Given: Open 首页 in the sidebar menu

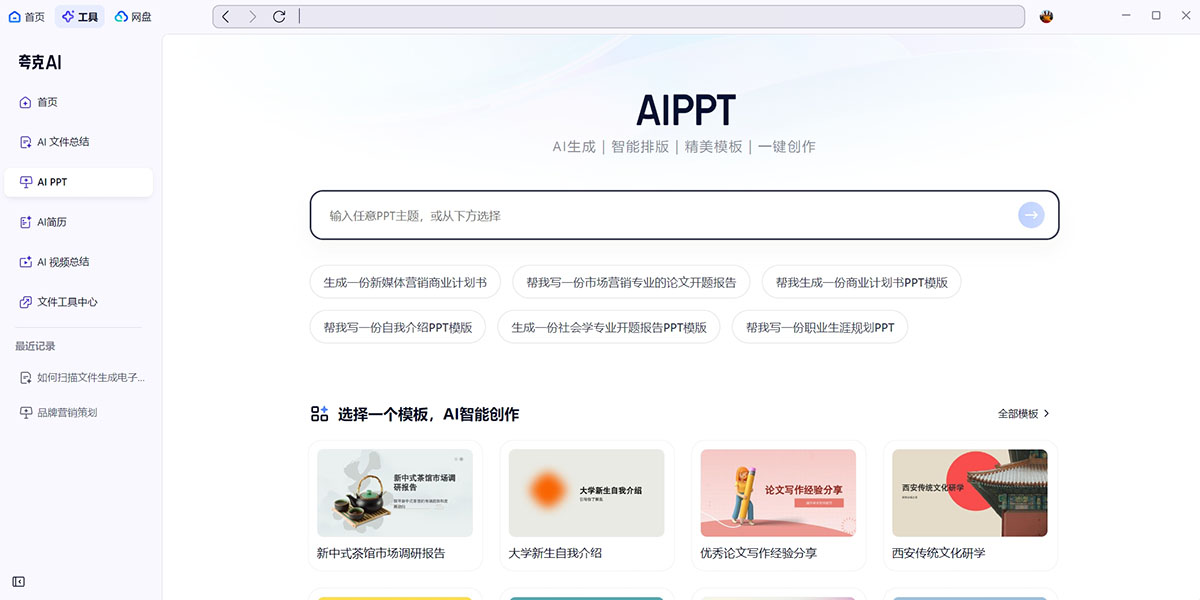Looking at the screenshot, I should click(x=78, y=102).
